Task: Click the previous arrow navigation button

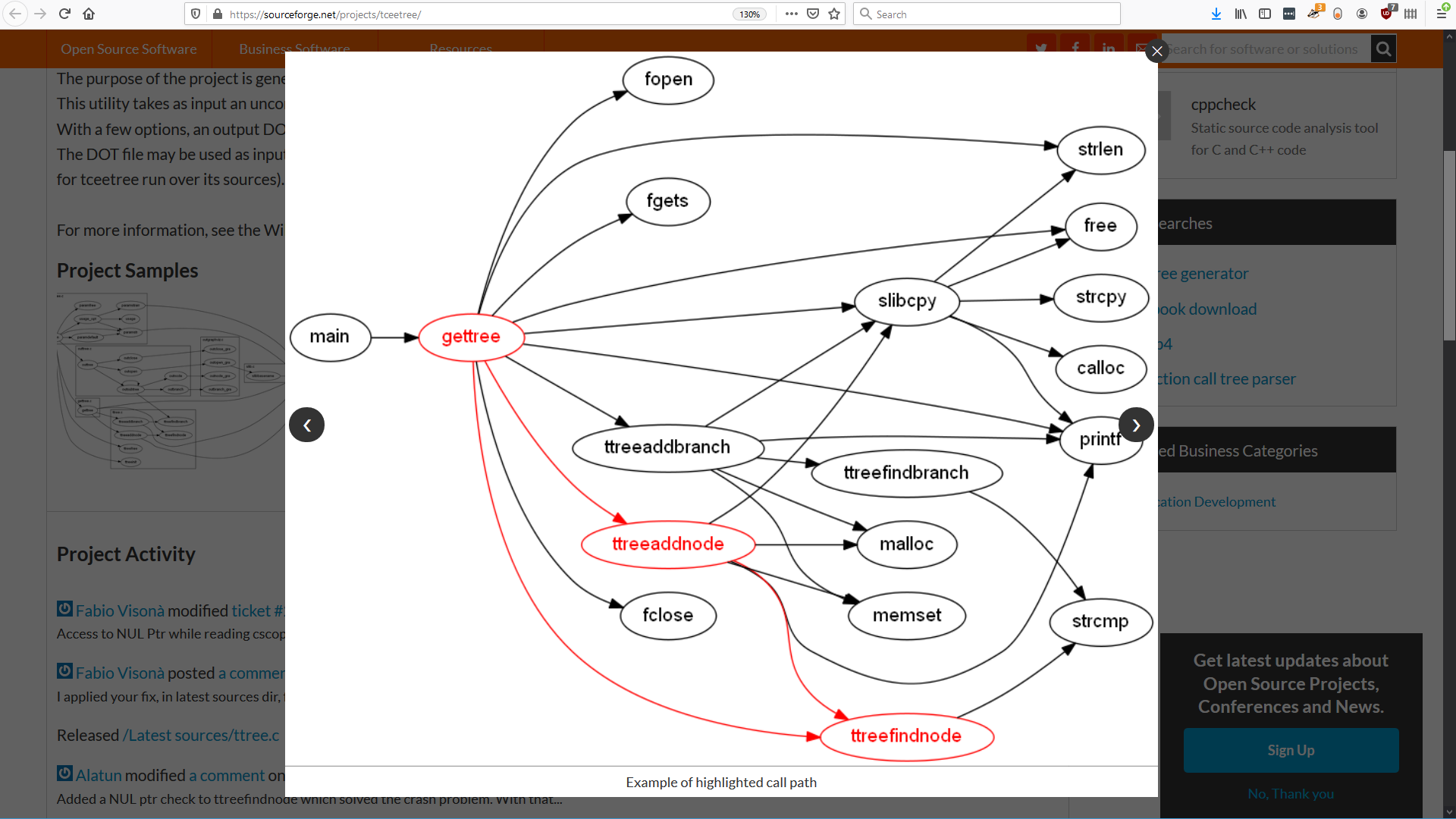Action: click(x=307, y=425)
